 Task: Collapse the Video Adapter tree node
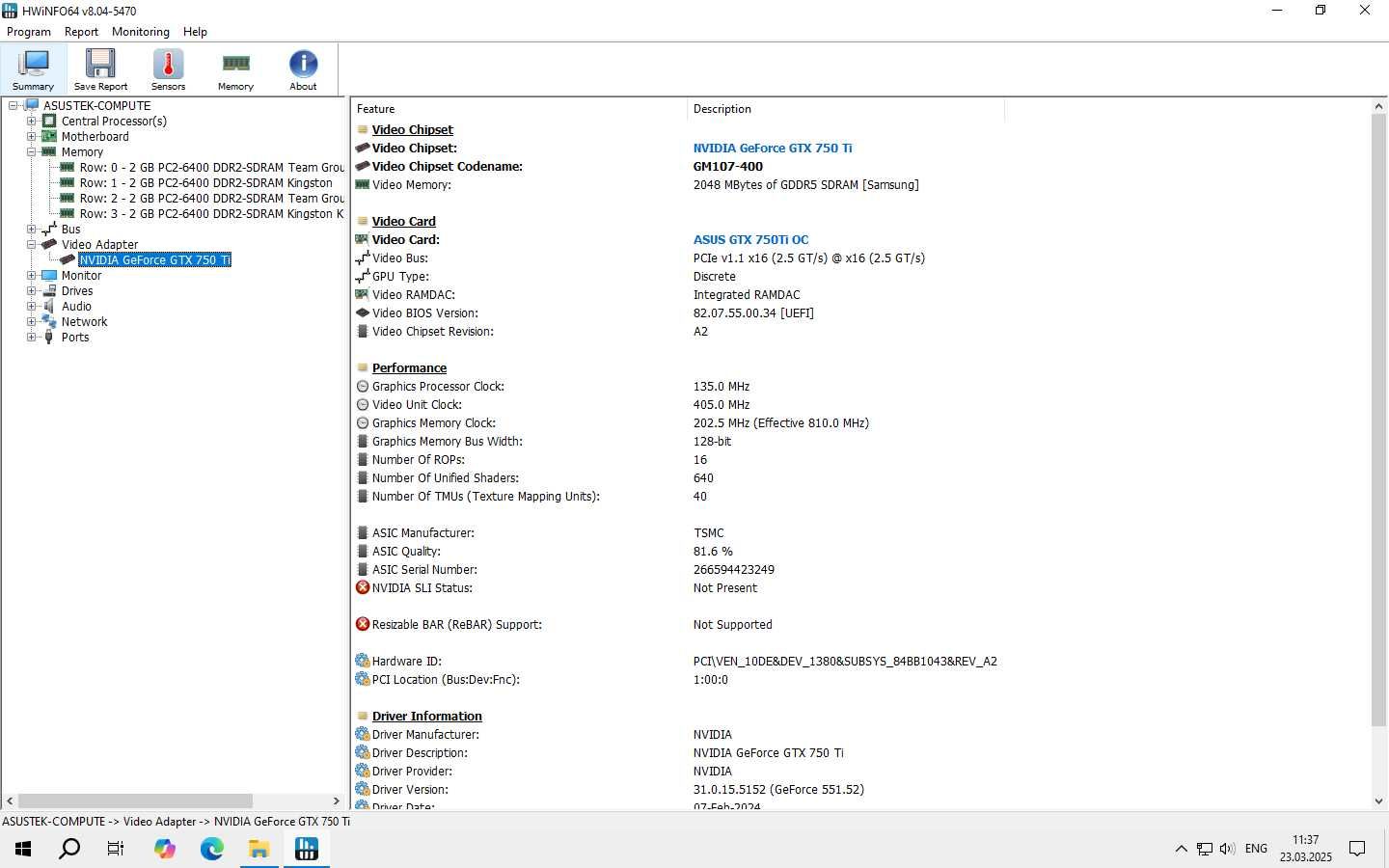31,245
